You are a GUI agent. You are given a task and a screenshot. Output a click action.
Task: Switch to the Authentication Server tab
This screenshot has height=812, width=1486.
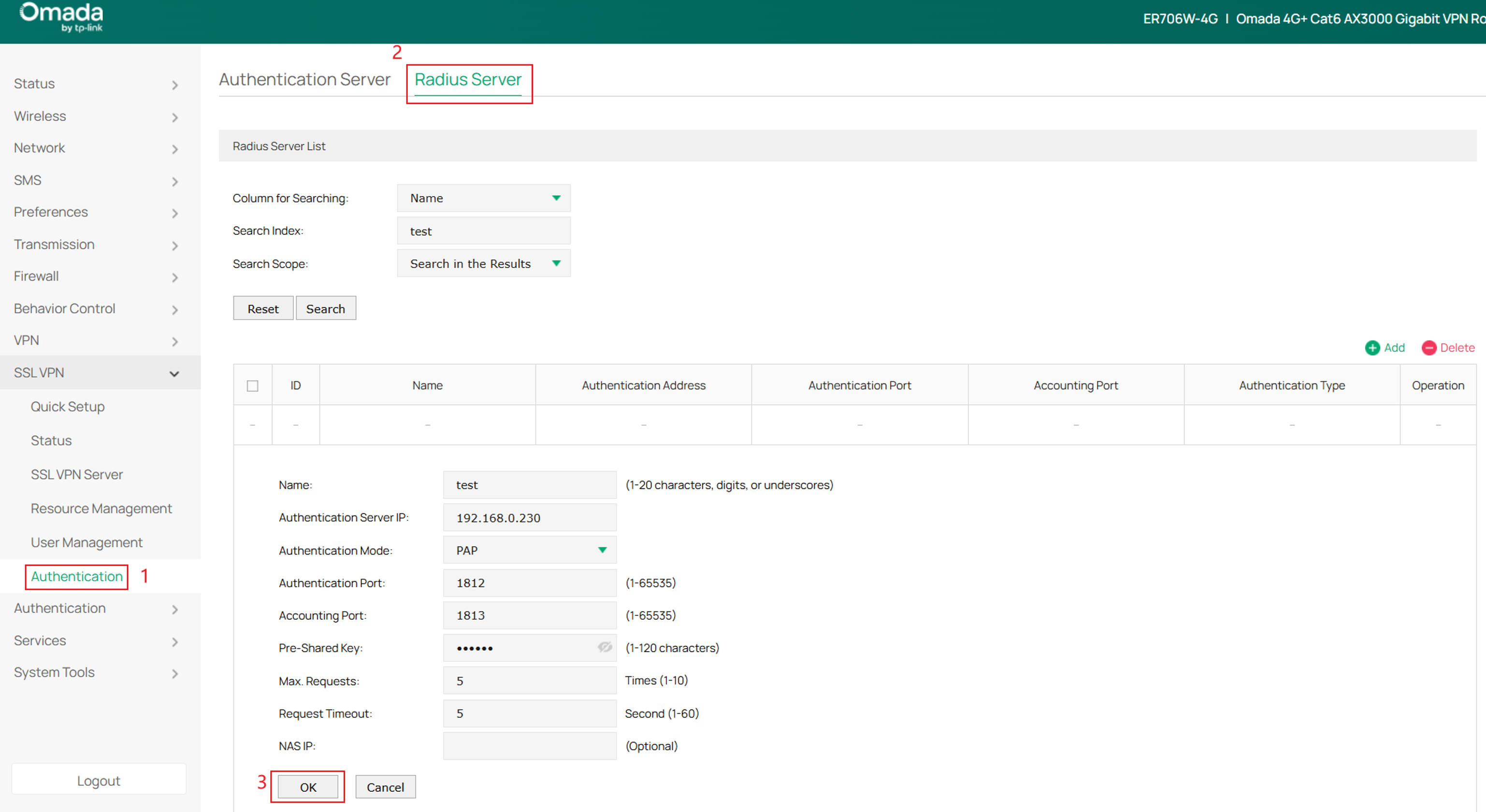click(304, 79)
